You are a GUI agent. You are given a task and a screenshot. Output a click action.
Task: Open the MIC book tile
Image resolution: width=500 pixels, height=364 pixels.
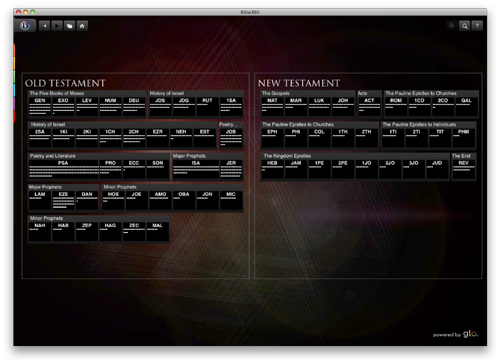tap(231, 200)
